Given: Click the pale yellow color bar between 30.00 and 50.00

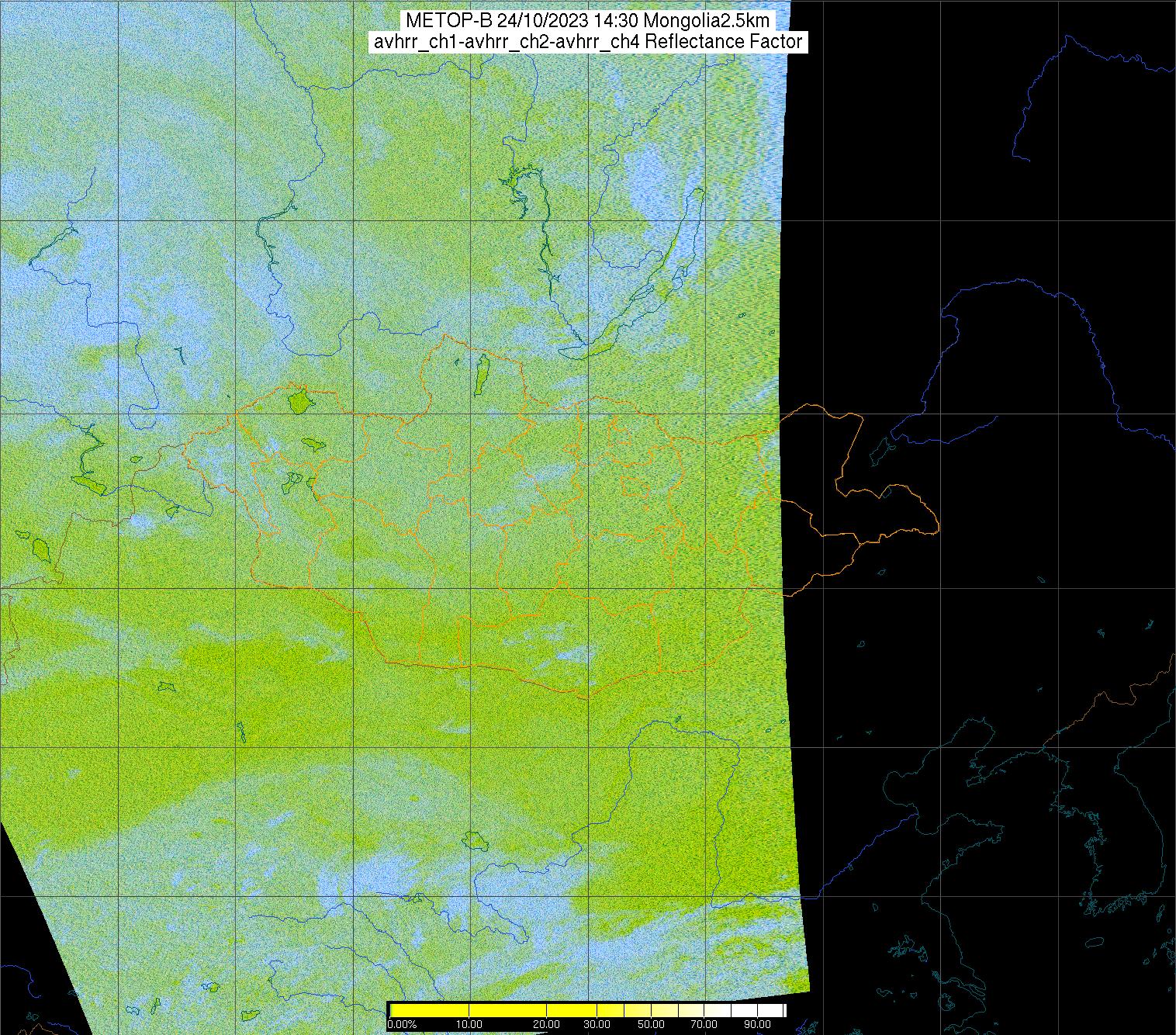Looking at the screenshot, I should pyautogui.click(x=624, y=1010).
